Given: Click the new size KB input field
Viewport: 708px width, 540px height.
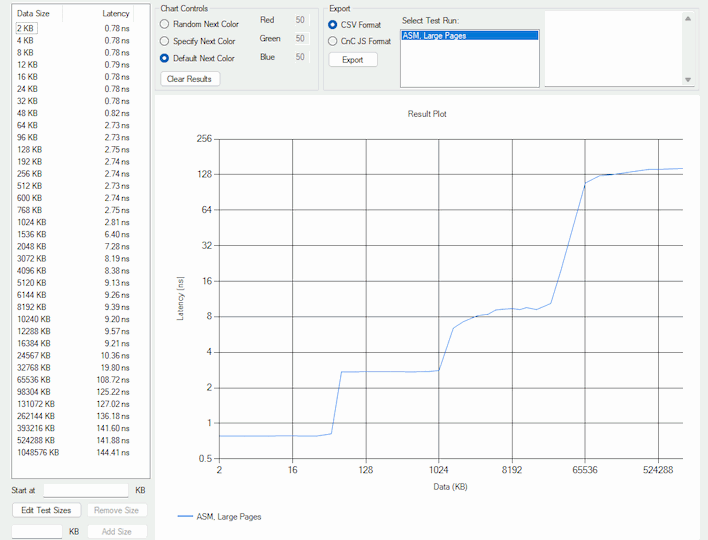Looking at the screenshot, I should [x=37, y=532].
